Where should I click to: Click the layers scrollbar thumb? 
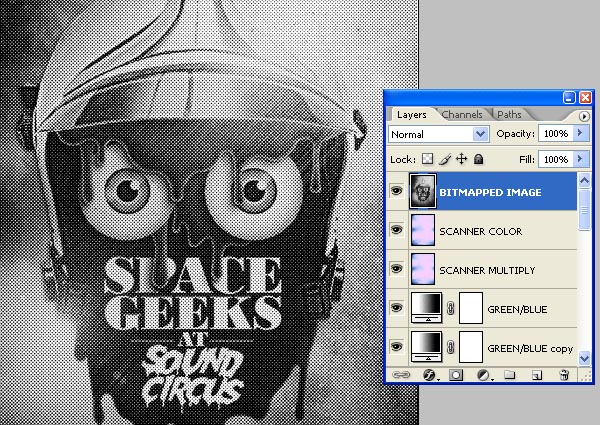pos(584,210)
